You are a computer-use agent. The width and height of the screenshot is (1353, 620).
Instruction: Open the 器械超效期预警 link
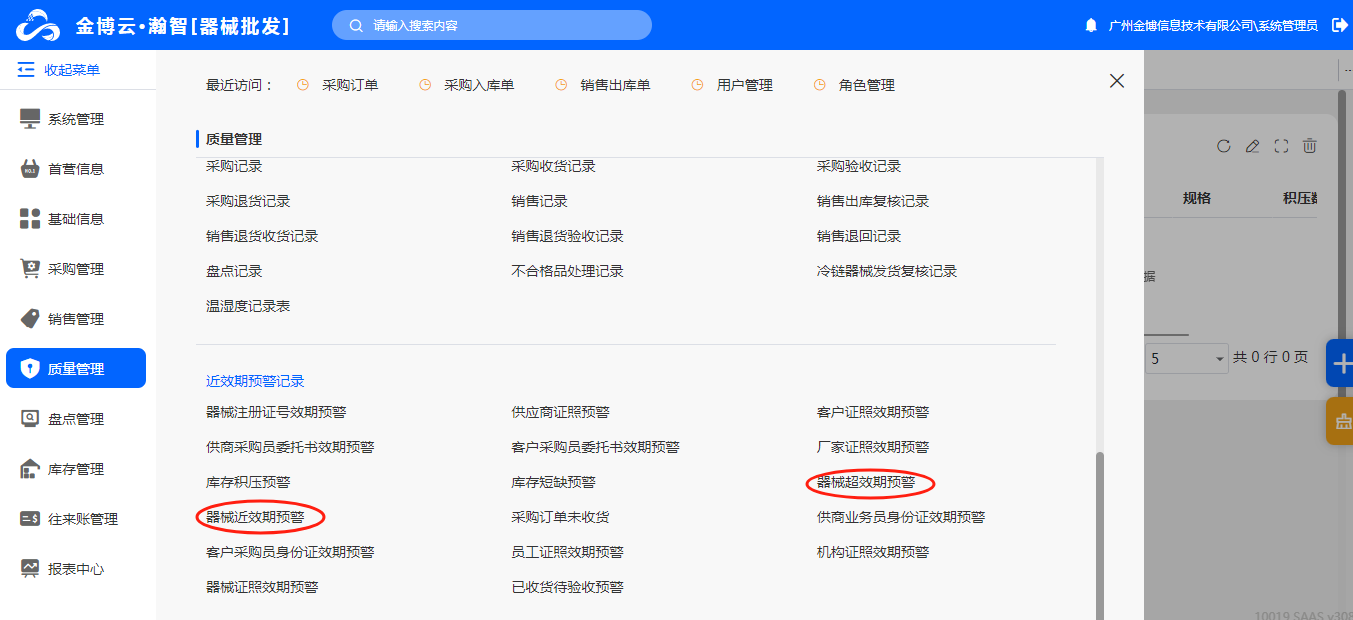865,482
